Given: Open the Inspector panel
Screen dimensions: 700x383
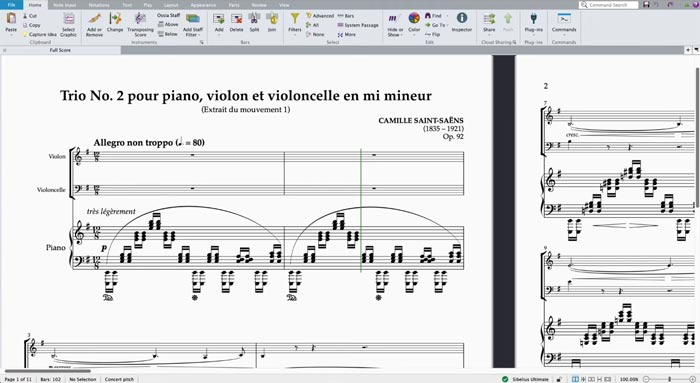Looking at the screenshot, I should [x=462, y=22].
